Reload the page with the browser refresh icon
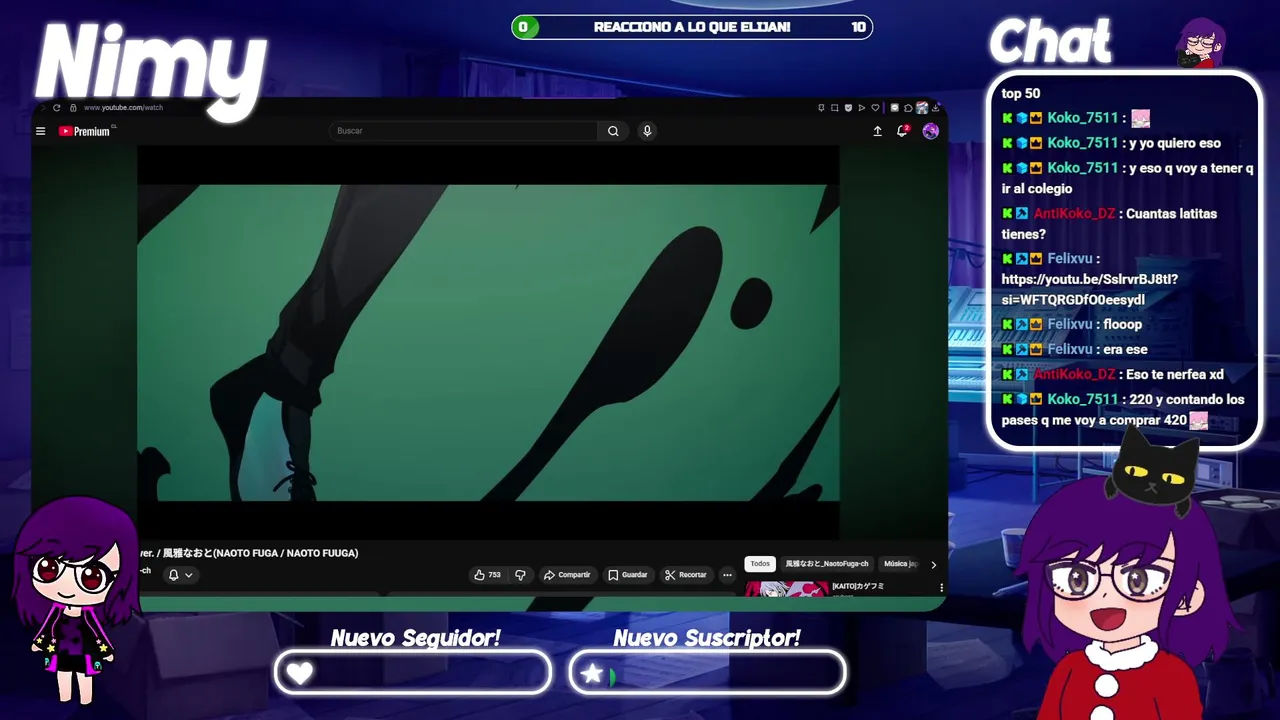 pos(57,107)
